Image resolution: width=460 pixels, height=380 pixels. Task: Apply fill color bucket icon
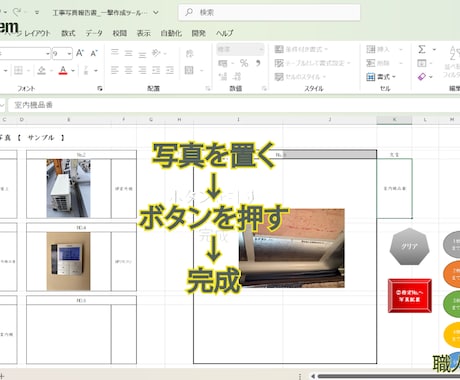click(x=41, y=70)
